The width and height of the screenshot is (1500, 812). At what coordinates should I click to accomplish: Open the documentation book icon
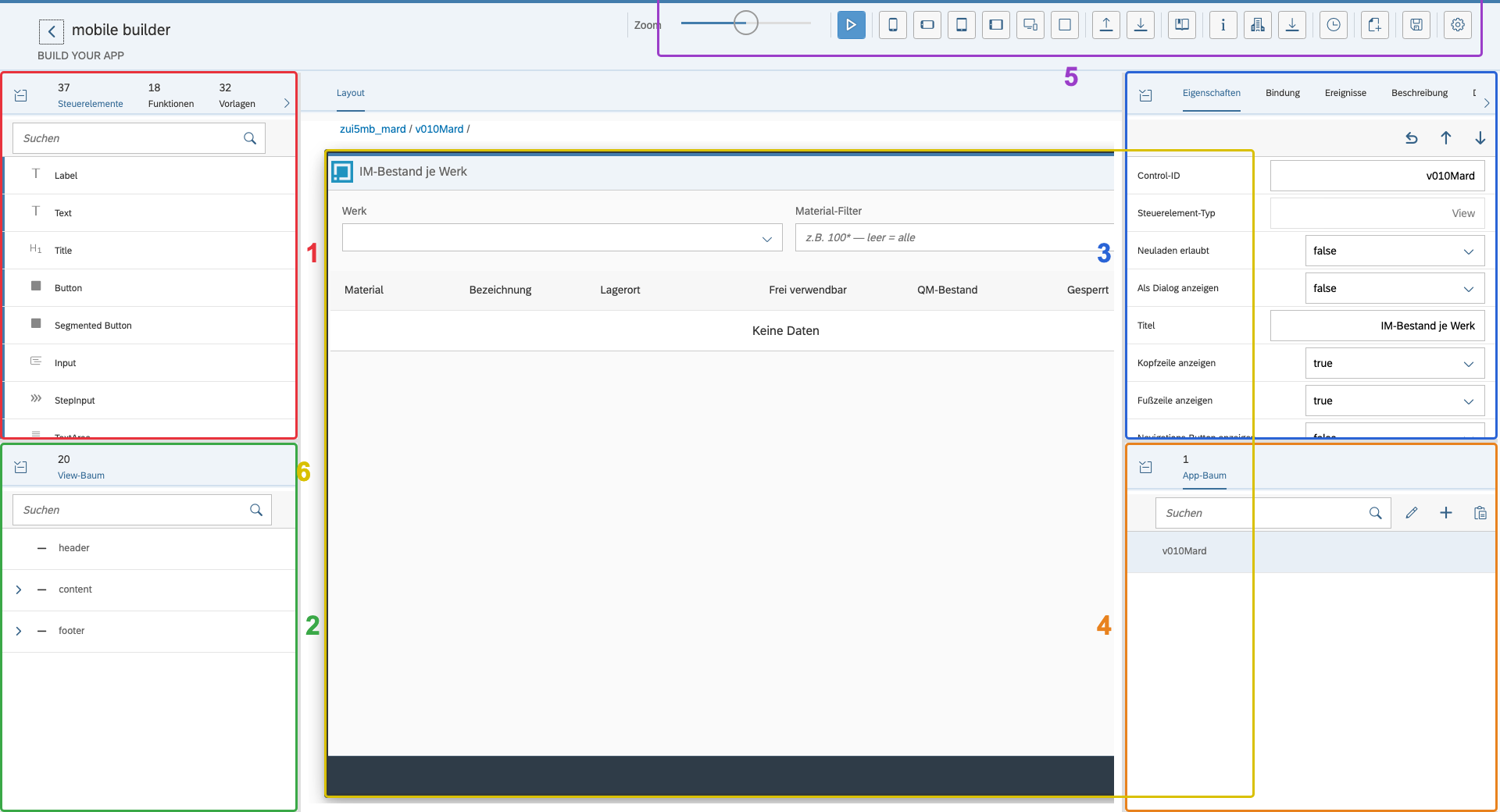coord(1182,25)
